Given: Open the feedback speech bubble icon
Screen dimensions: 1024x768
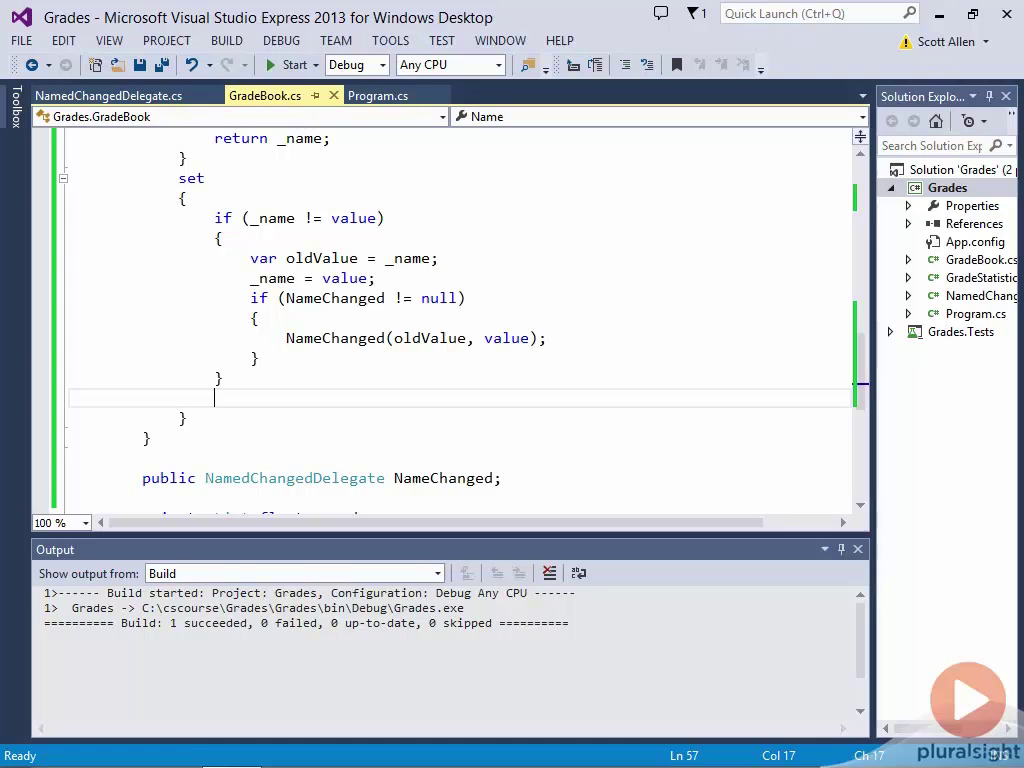Looking at the screenshot, I should point(661,12).
